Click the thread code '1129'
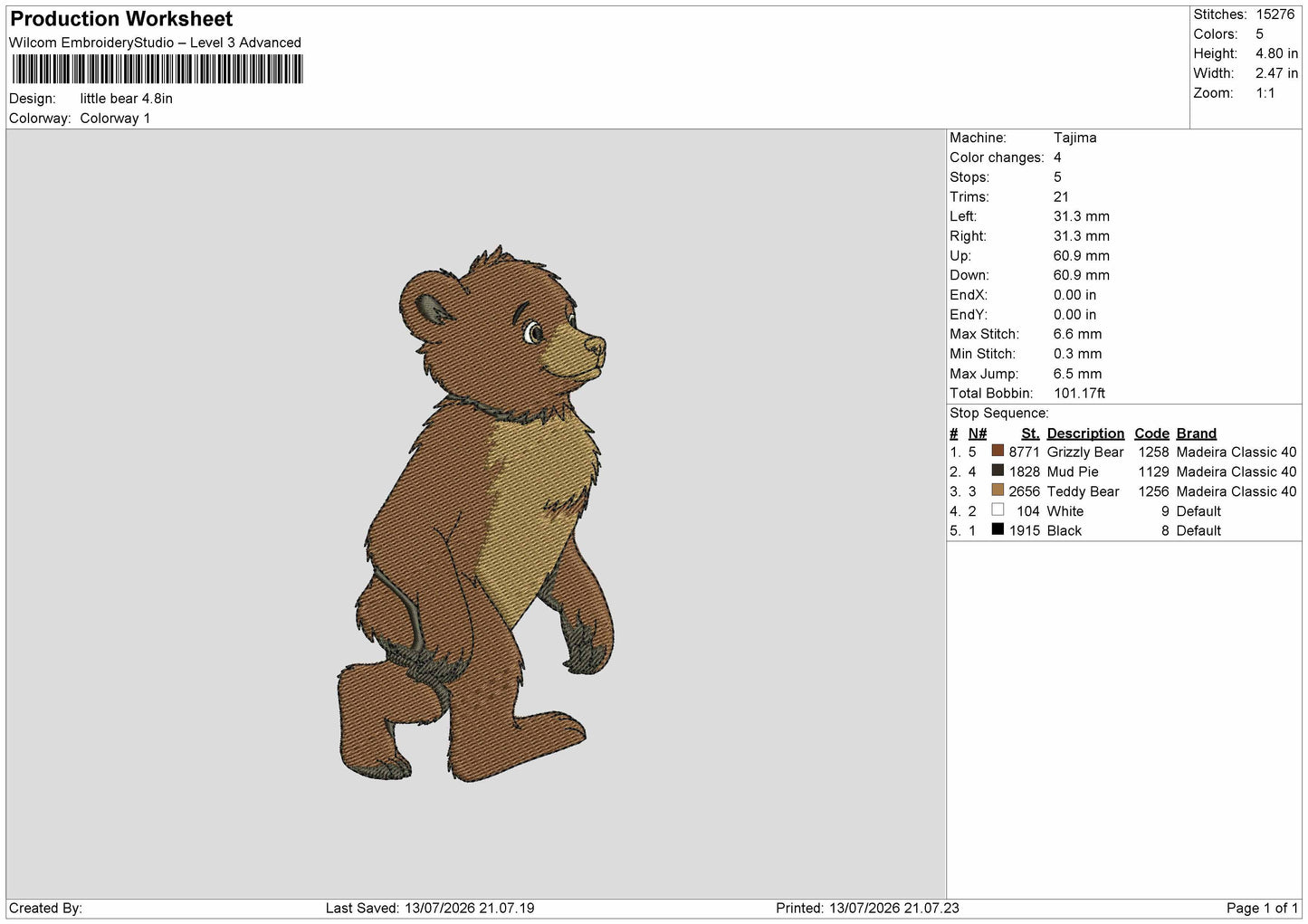The width and height of the screenshot is (1308, 924). pos(1153,472)
